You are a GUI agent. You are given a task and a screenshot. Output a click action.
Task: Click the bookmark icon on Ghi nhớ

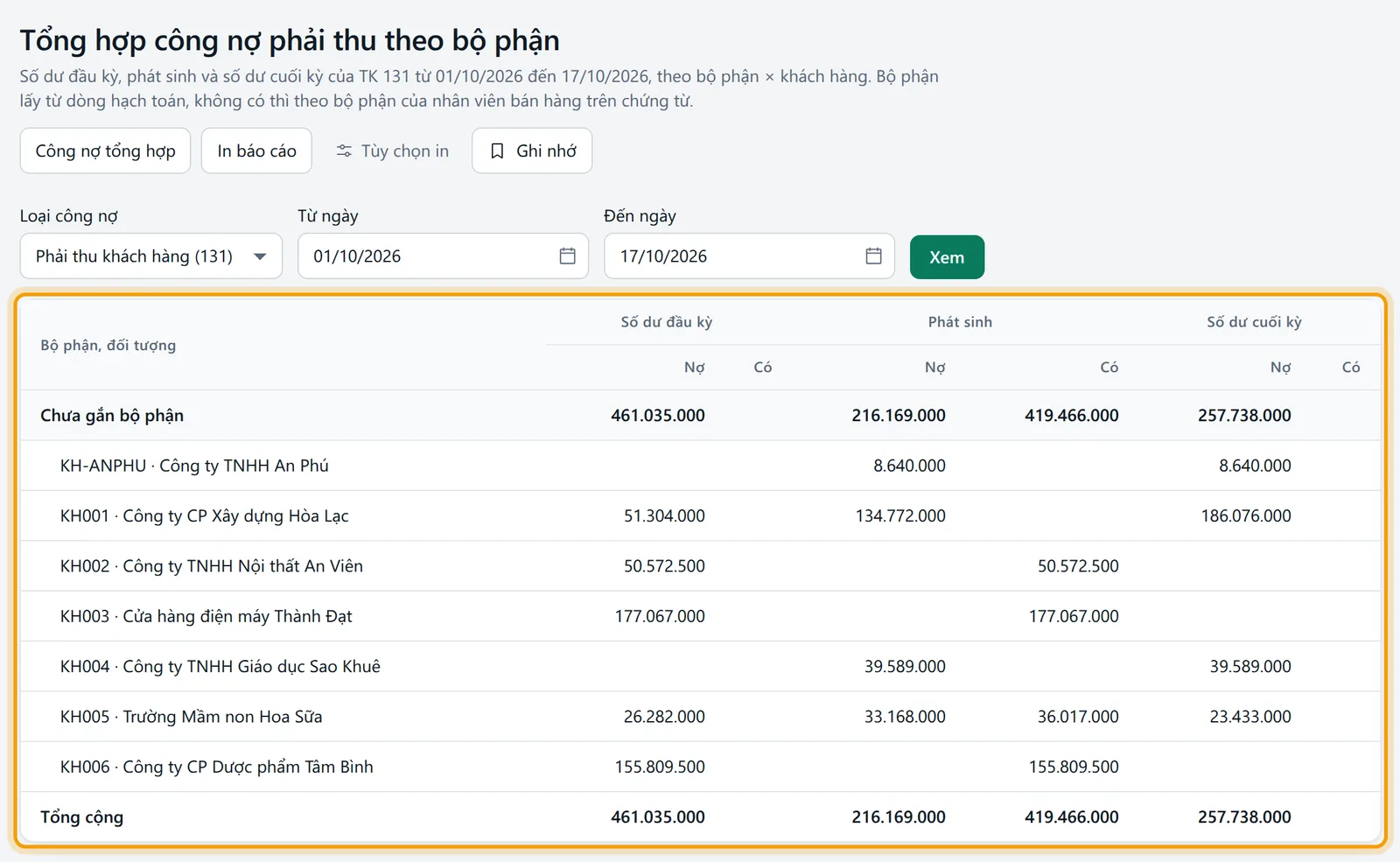[x=497, y=151]
